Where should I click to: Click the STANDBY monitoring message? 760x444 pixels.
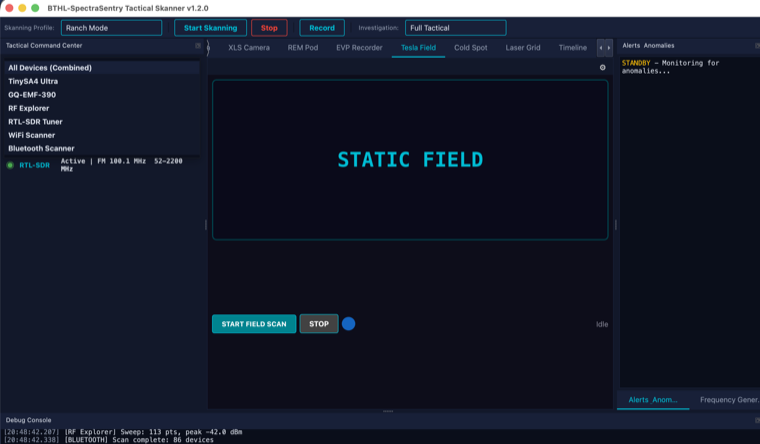click(x=670, y=67)
